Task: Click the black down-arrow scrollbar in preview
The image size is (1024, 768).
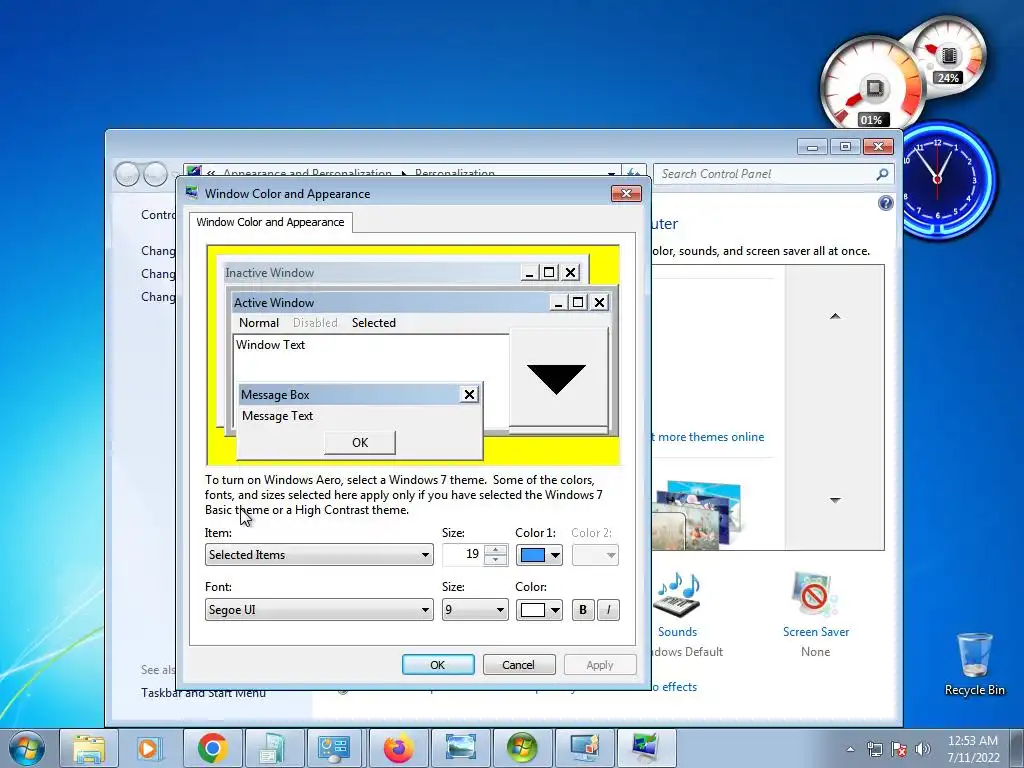Action: click(x=556, y=379)
